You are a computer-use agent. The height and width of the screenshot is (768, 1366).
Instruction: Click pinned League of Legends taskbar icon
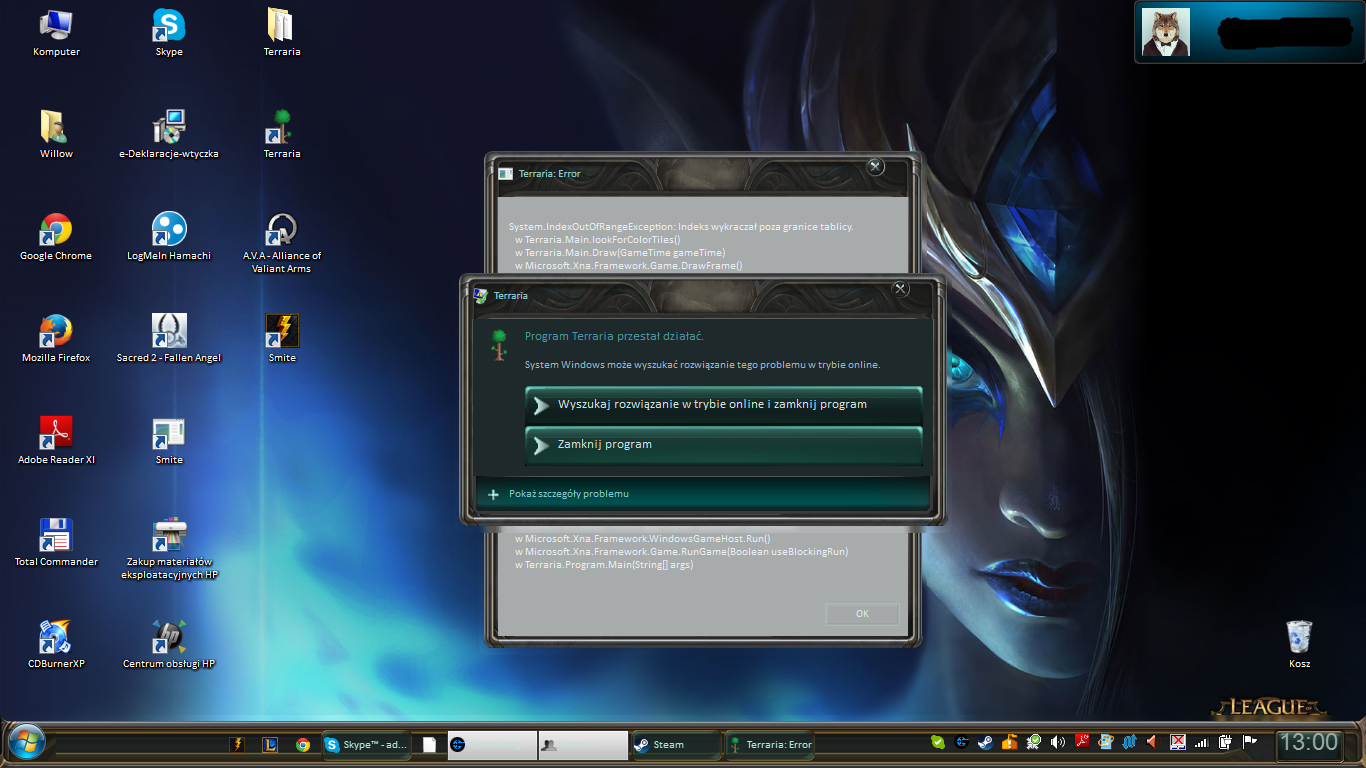(x=270, y=744)
